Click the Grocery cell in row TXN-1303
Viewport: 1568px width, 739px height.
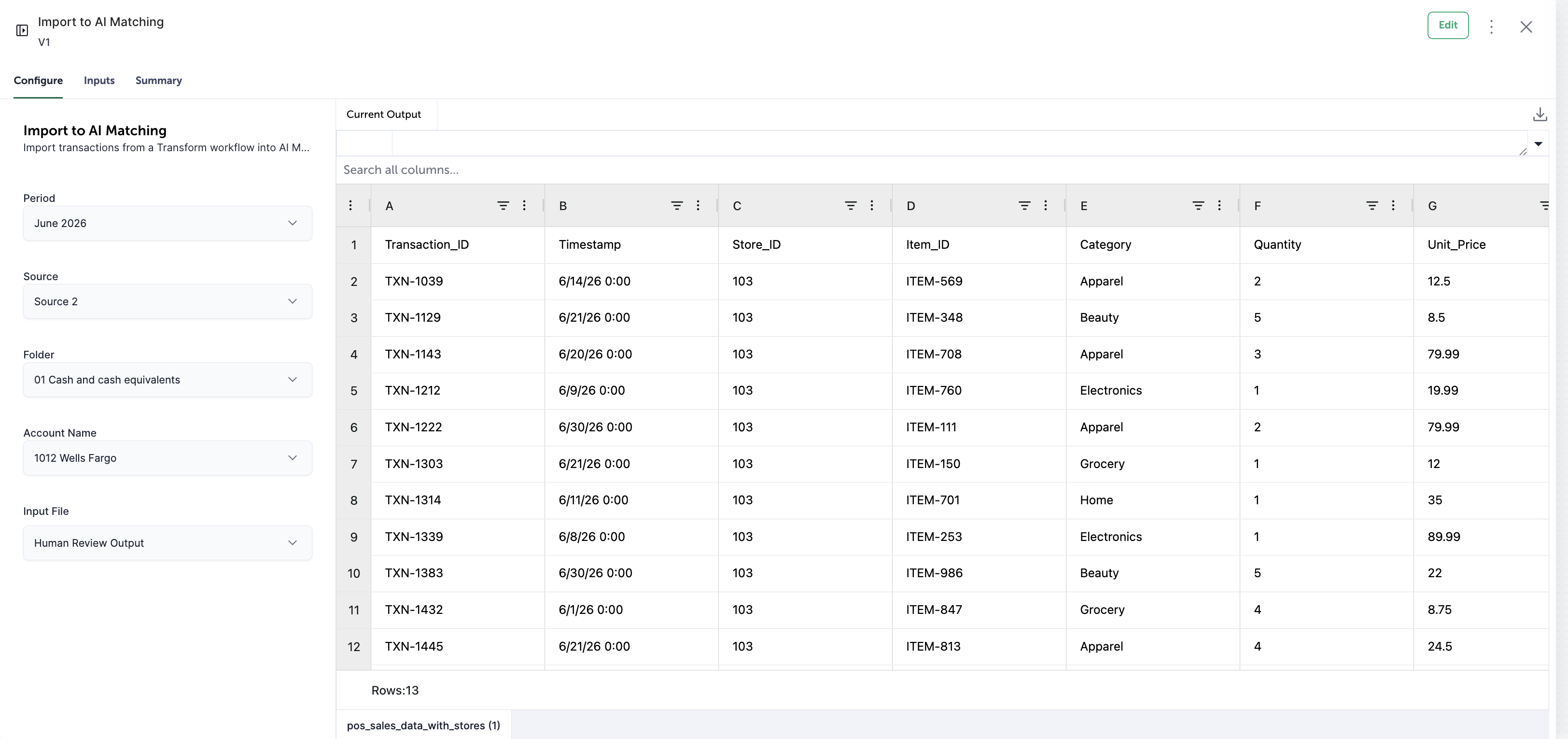pyautogui.click(x=1152, y=464)
